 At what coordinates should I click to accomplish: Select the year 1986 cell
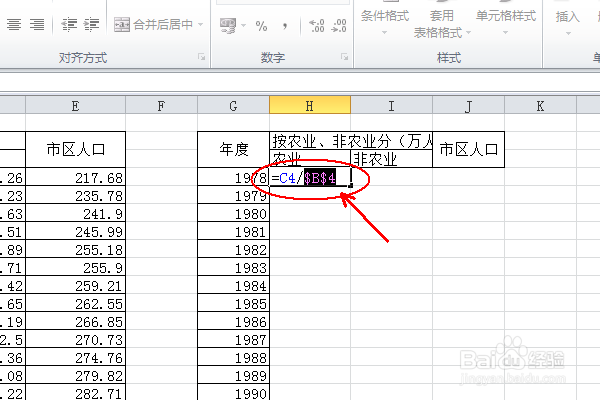click(x=233, y=322)
